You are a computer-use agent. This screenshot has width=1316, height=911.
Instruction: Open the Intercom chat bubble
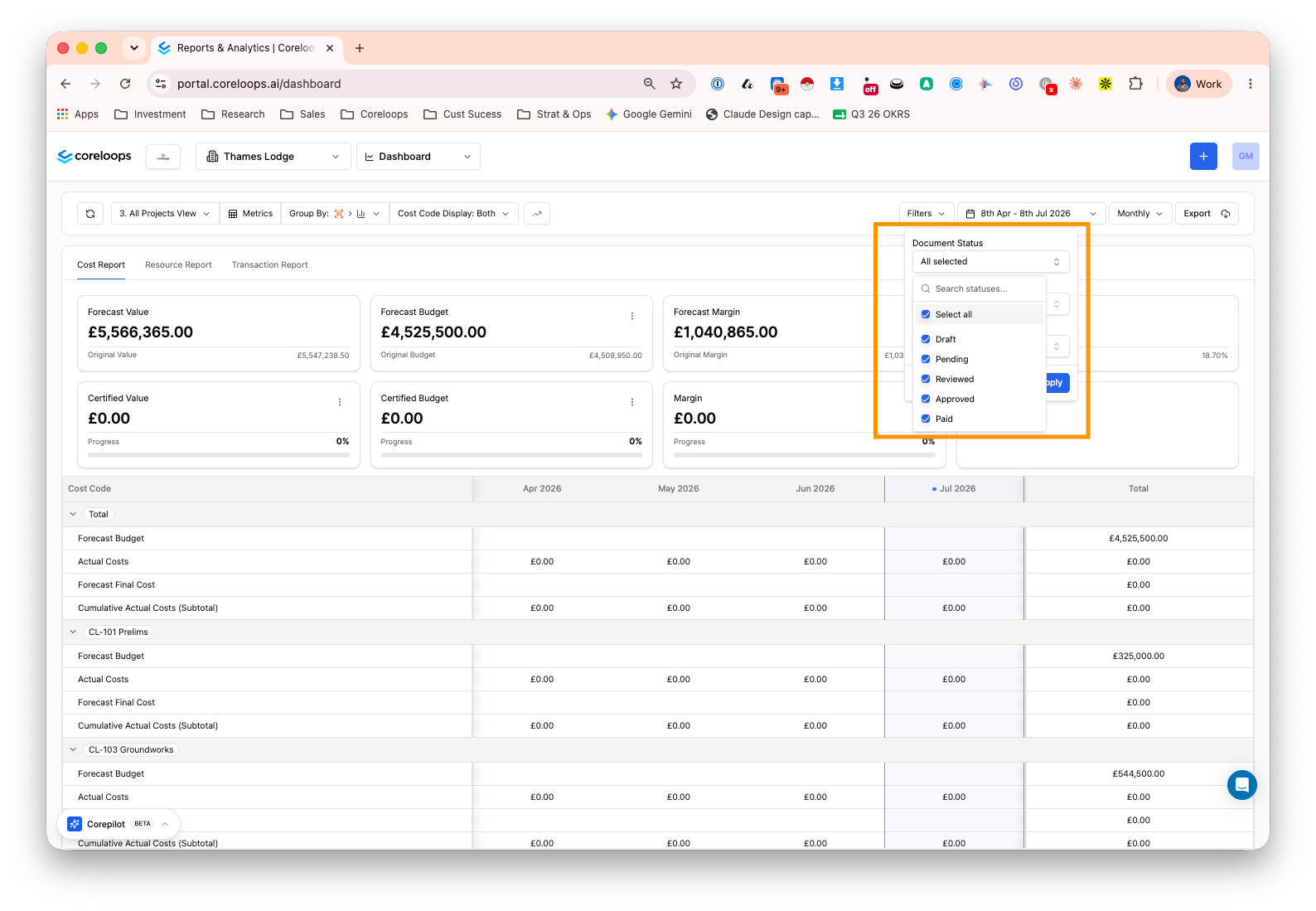(x=1242, y=784)
